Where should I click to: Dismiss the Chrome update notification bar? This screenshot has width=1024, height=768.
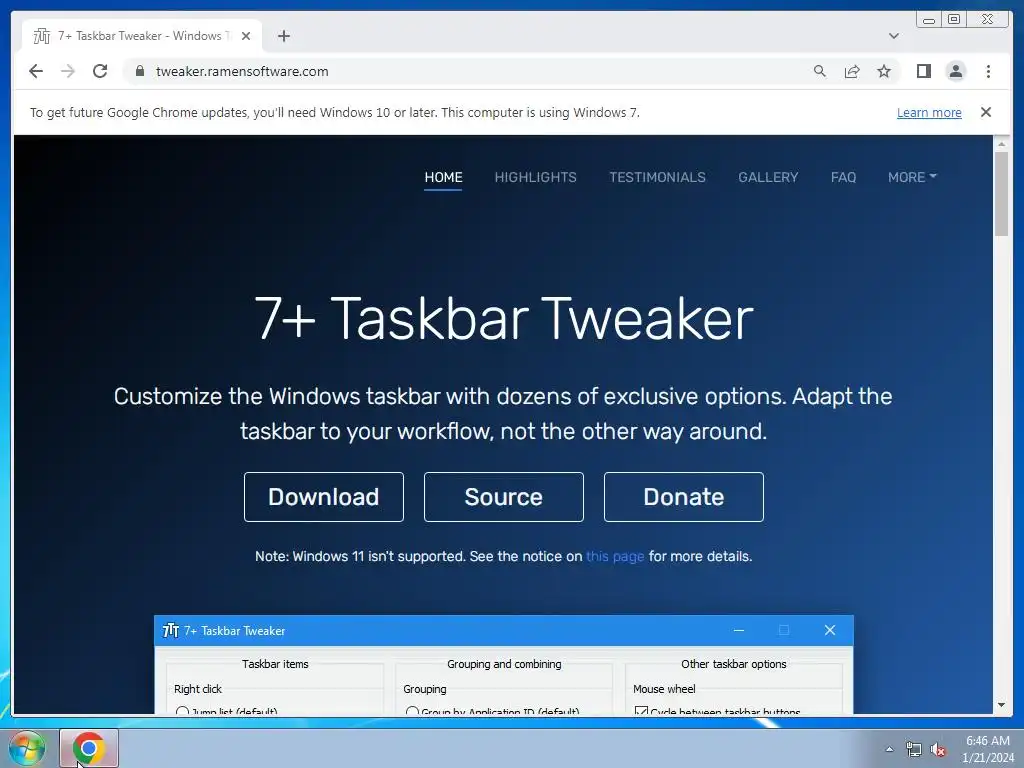click(x=986, y=112)
